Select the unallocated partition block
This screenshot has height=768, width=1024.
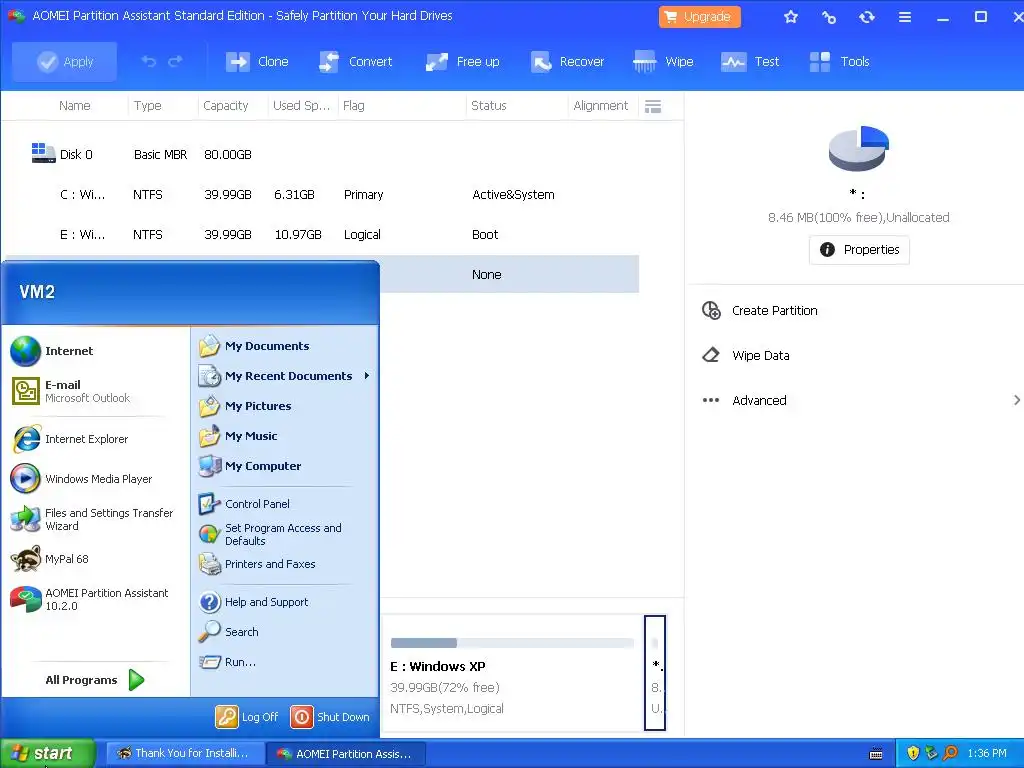click(x=655, y=673)
